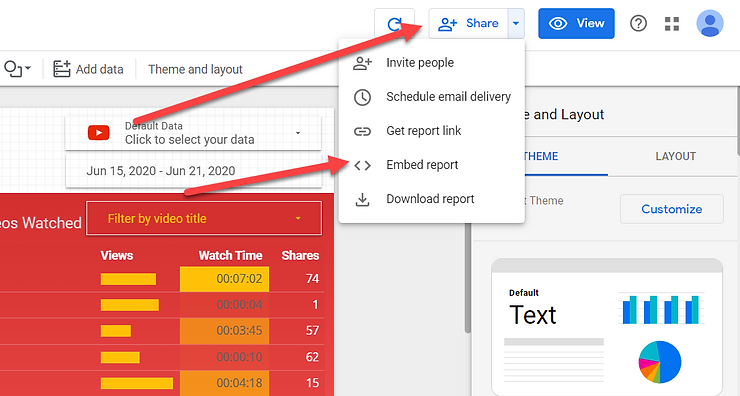Sort by the Watch Time column header
The height and width of the screenshot is (396, 740).
coord(230,255)
